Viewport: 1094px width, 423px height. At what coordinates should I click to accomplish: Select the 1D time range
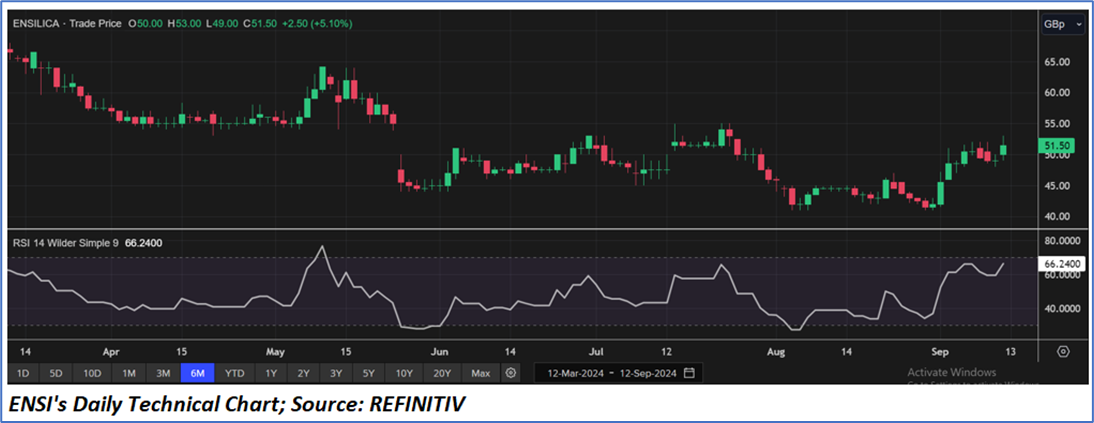pos(23,373)
